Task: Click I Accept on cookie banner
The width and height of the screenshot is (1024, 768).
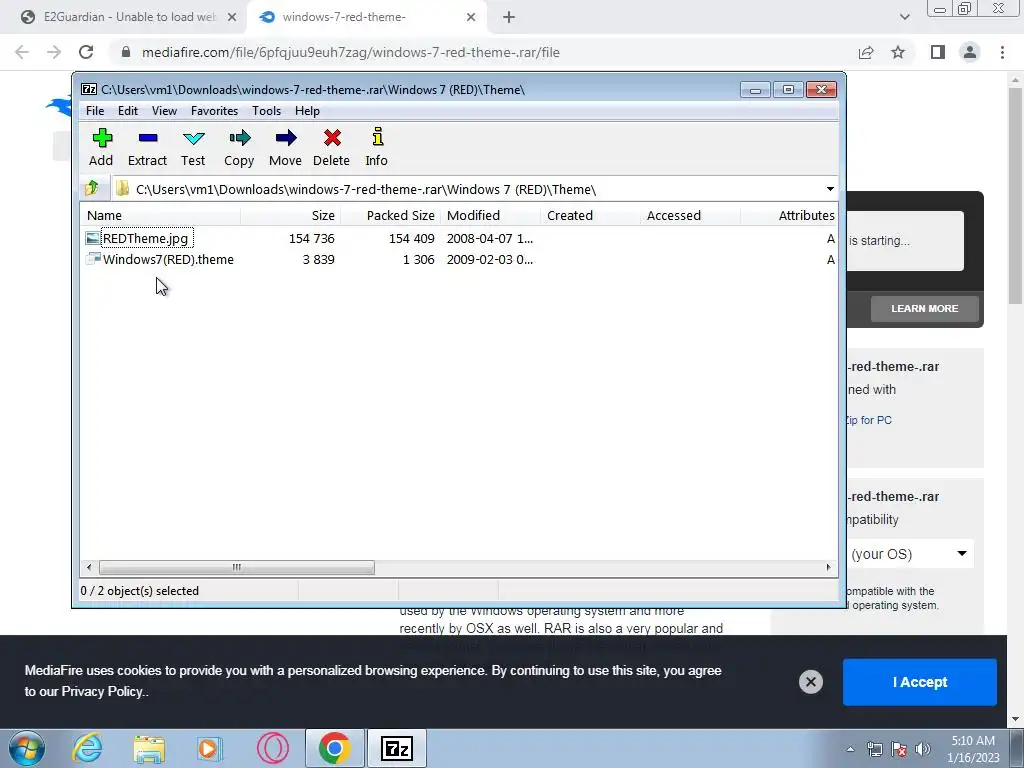Action: pos(920,682)
